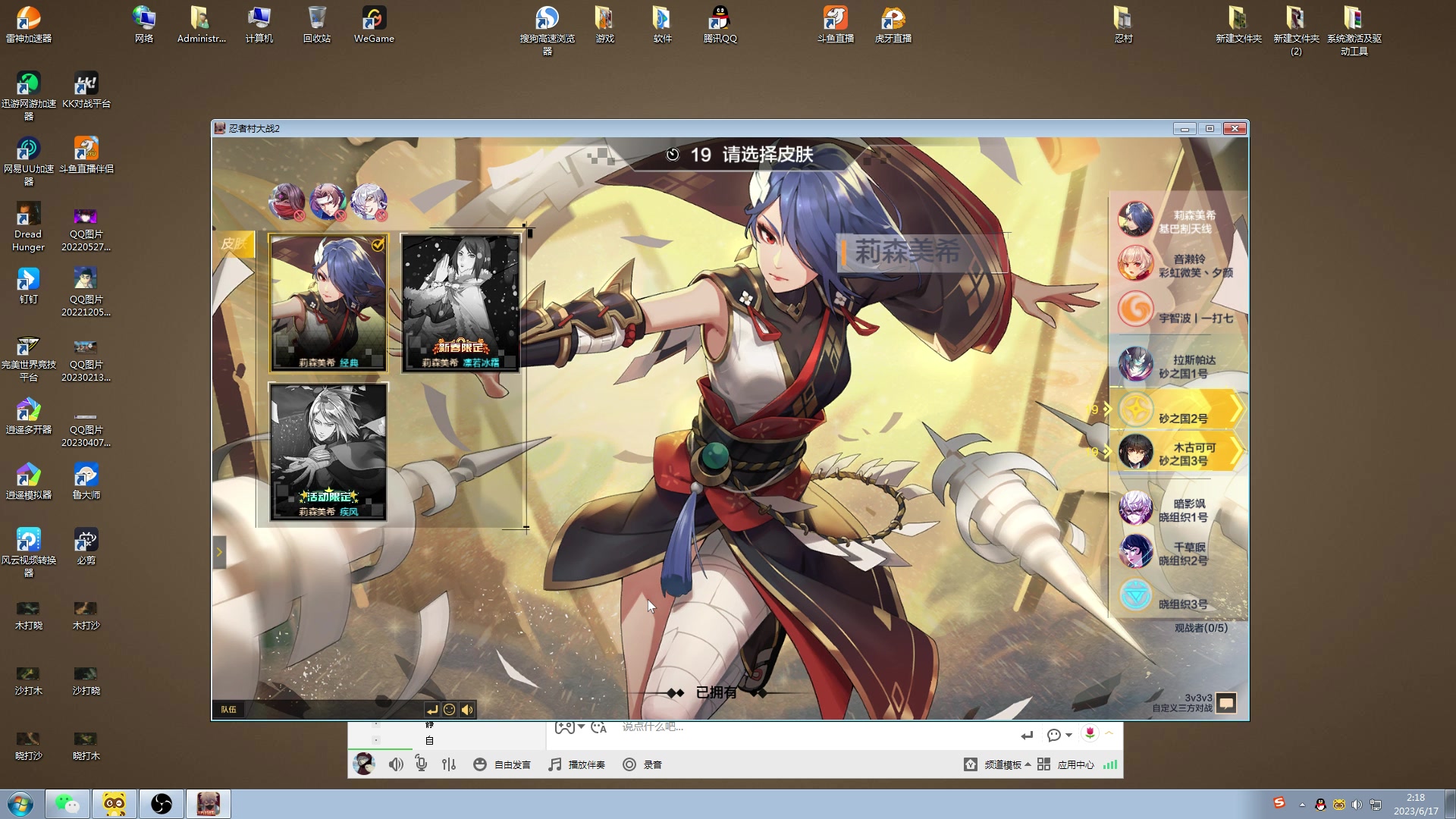Open 虎牙直播 desktop shortcut
Viewport: 1456px width, 819px height.
(x=893, y=24)
